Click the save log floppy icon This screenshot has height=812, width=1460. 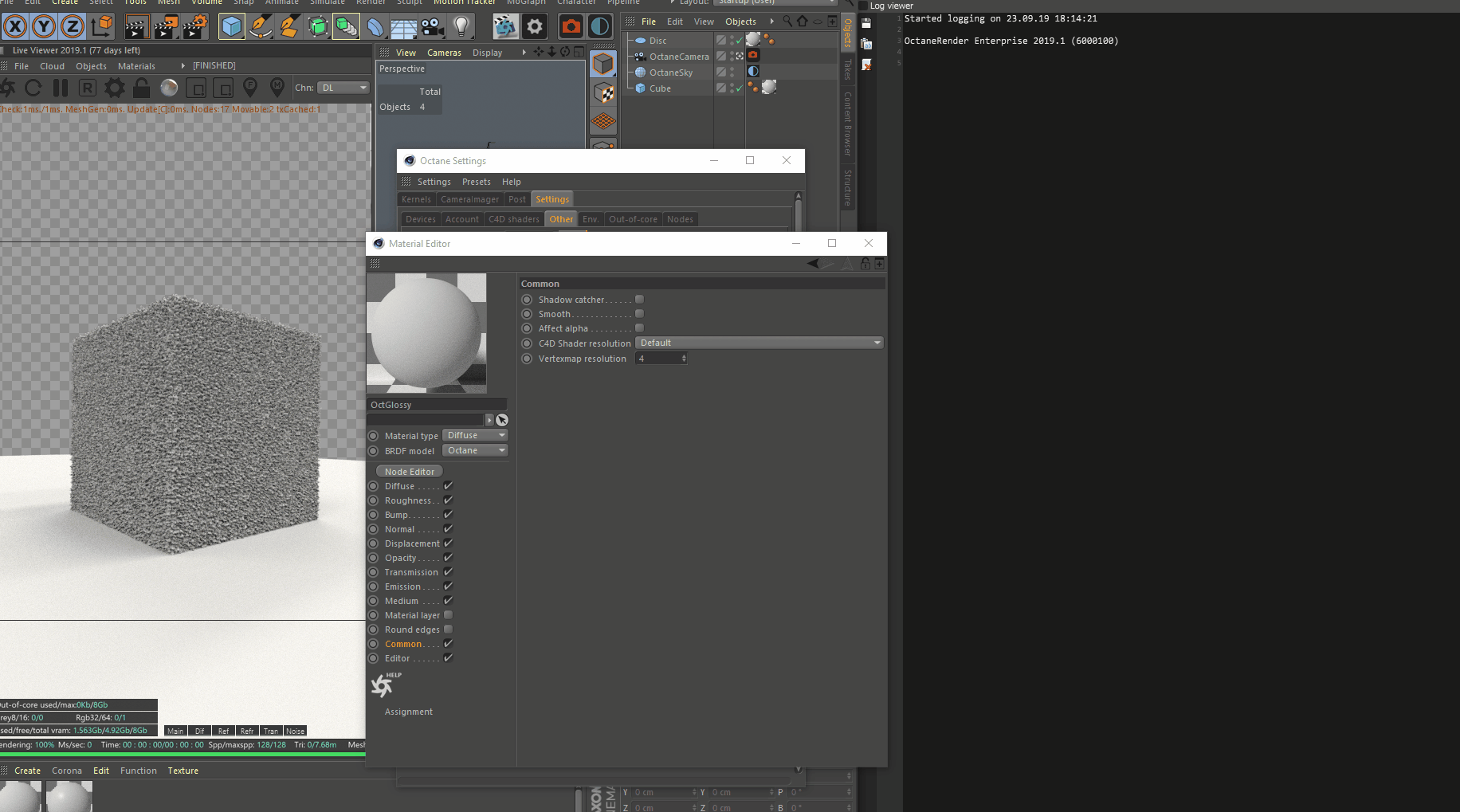click(866, 23)
